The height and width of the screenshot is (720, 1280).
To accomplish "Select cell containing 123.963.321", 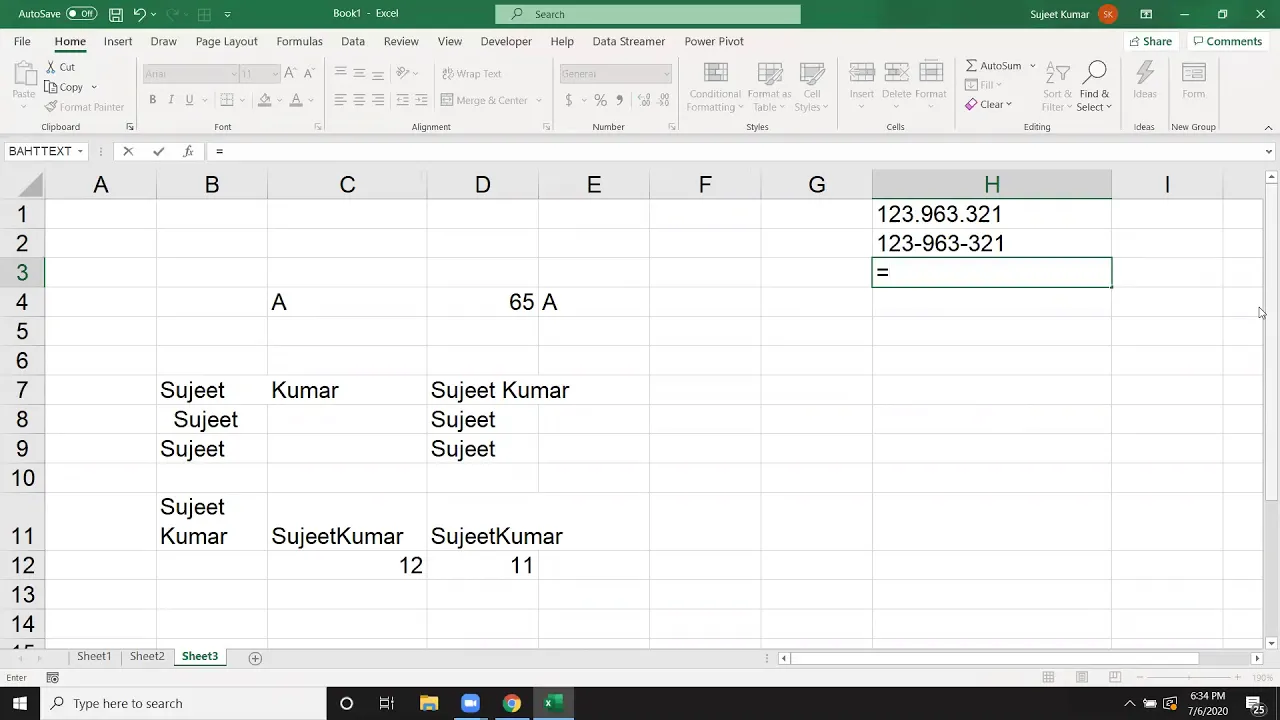I will 991,214.
